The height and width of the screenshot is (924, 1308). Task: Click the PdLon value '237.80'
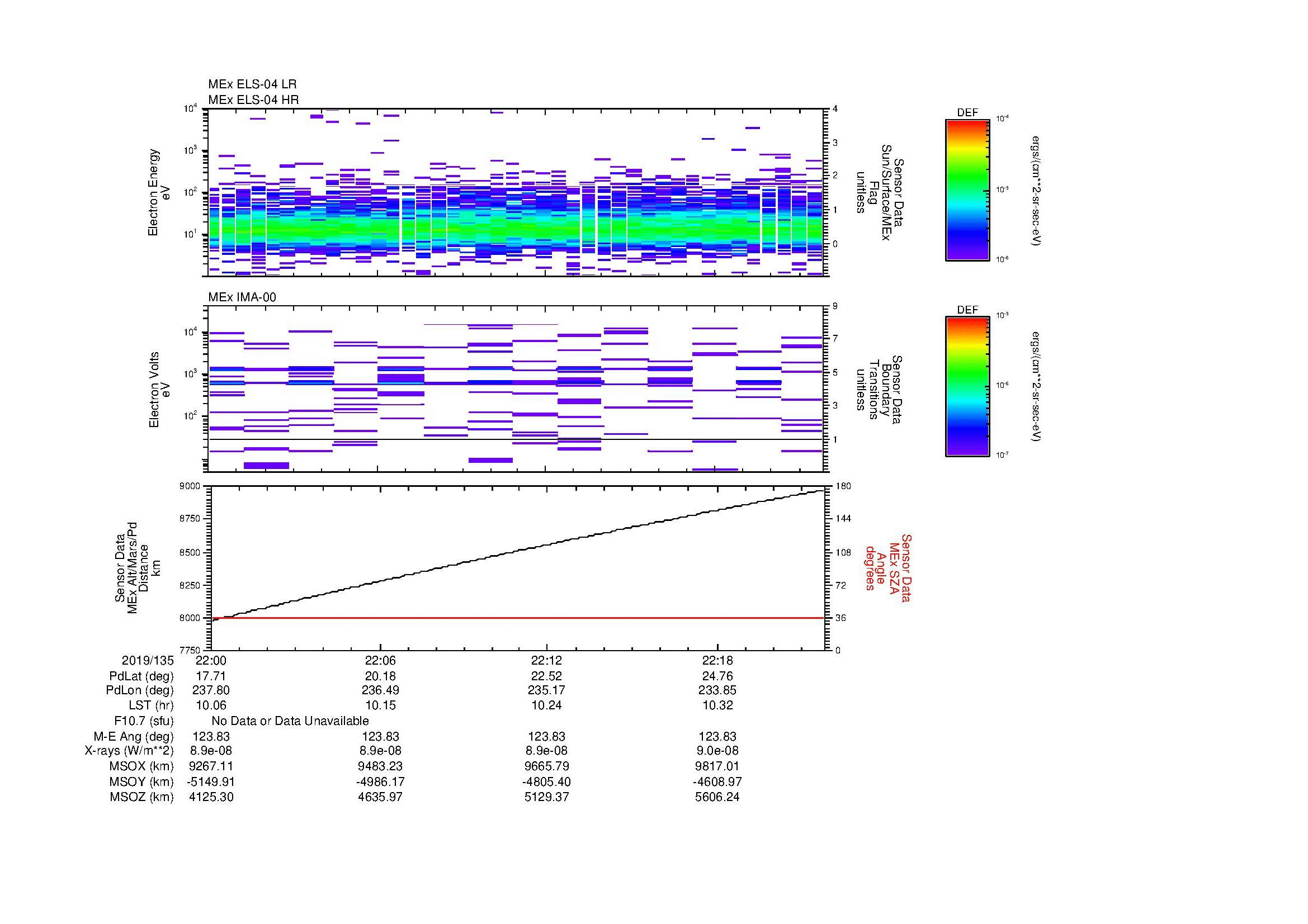[211, 690]
